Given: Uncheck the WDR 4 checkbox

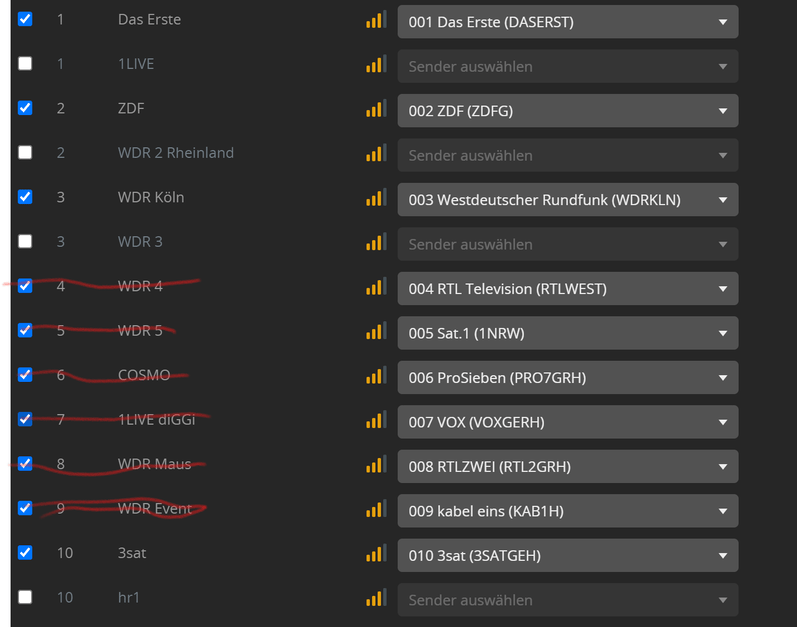Looking at the screenshot, I should point(25,286).
